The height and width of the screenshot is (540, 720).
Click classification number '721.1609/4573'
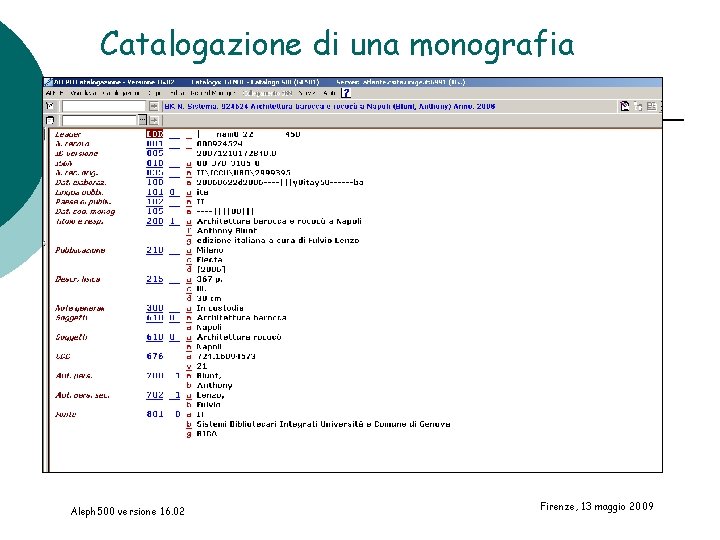point(226,356)
